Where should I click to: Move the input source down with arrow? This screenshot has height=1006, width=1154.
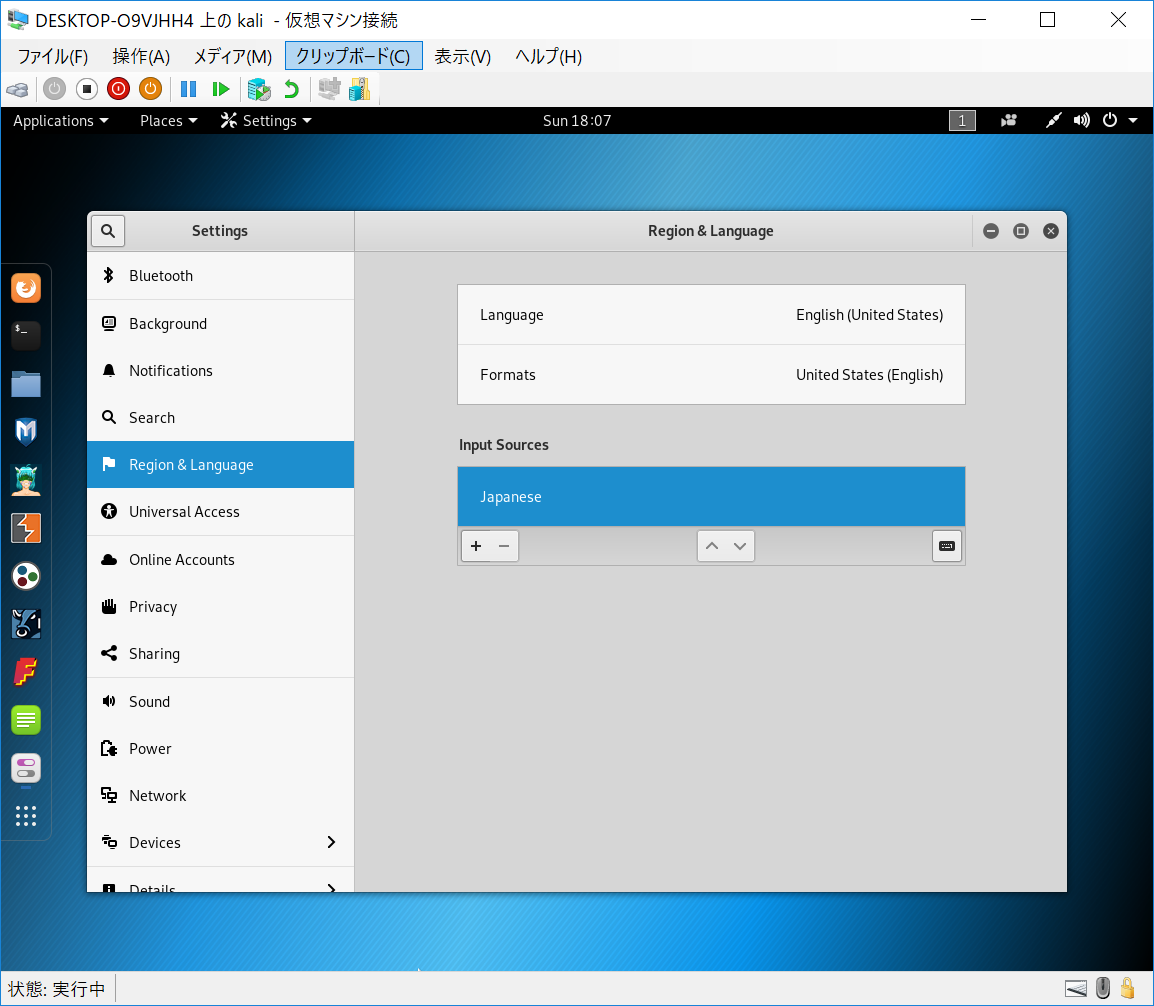(x=740, y=546)
